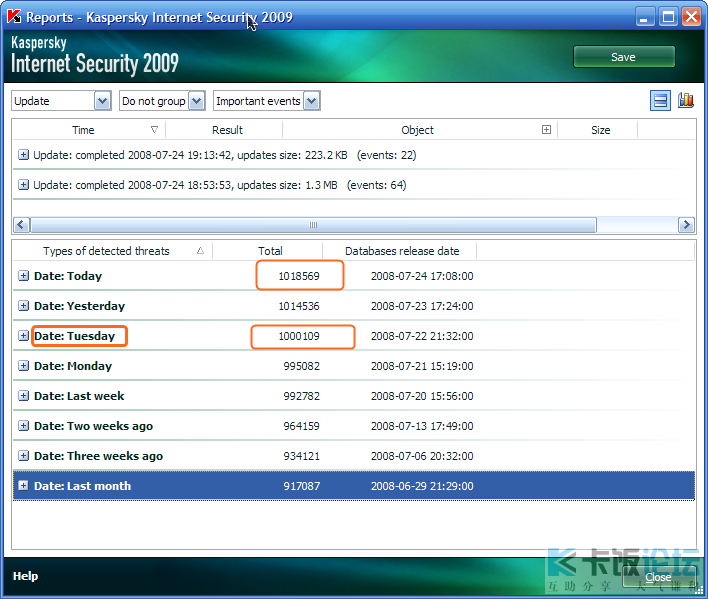Viewport: 708px width, 599px height.
Task: Click release date 2008-07-23 17:24:00
Action: pyautogui.click(x=422, y=306)
